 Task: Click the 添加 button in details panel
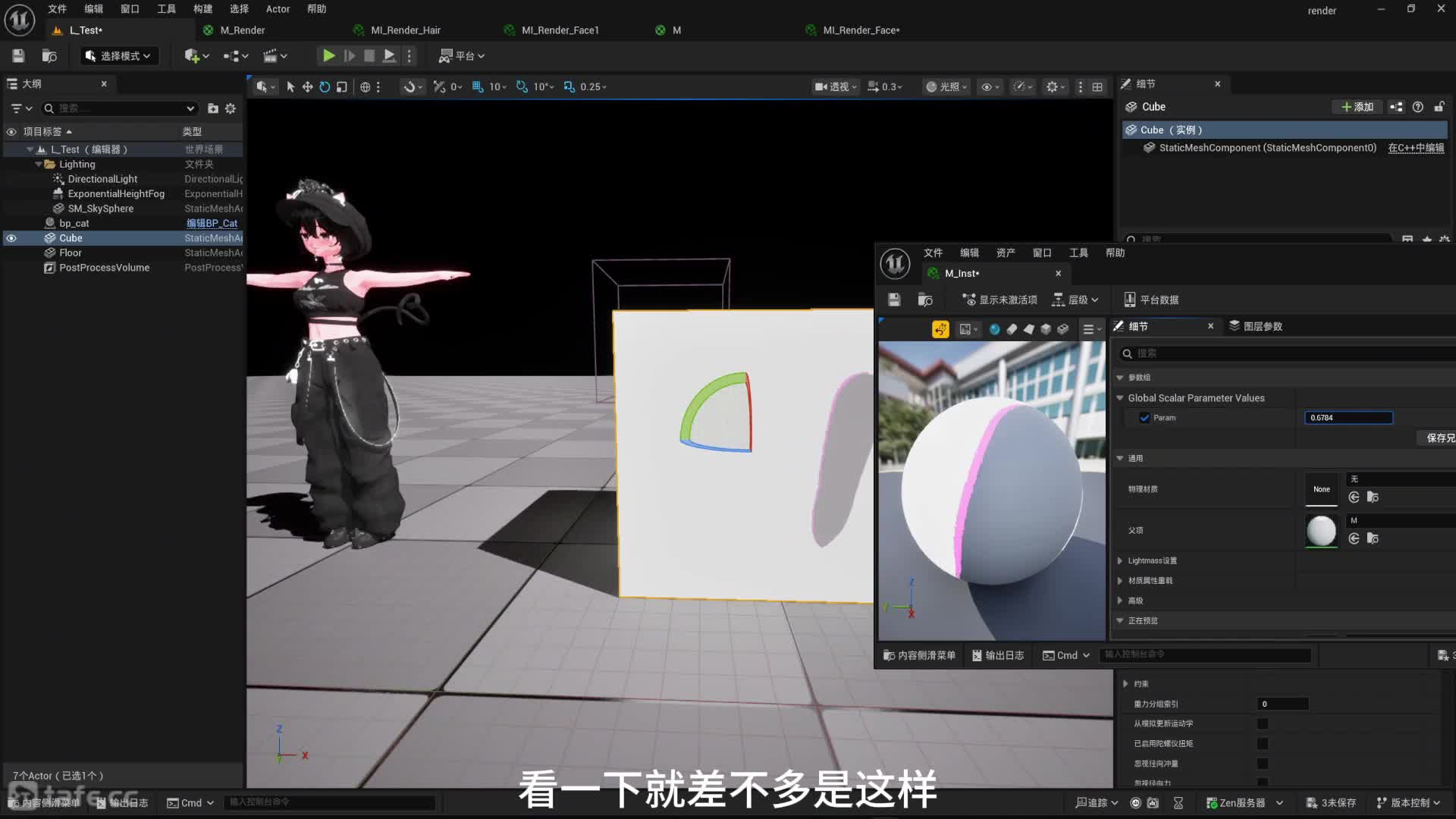tap(1357, 107)
